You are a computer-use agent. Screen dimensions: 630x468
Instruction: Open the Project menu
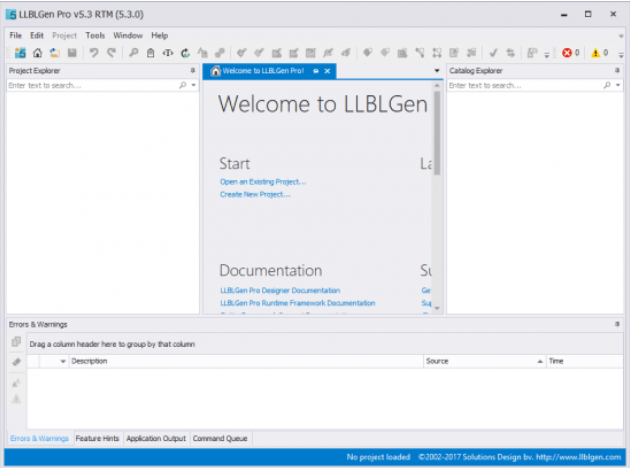[x=64, y=35]
